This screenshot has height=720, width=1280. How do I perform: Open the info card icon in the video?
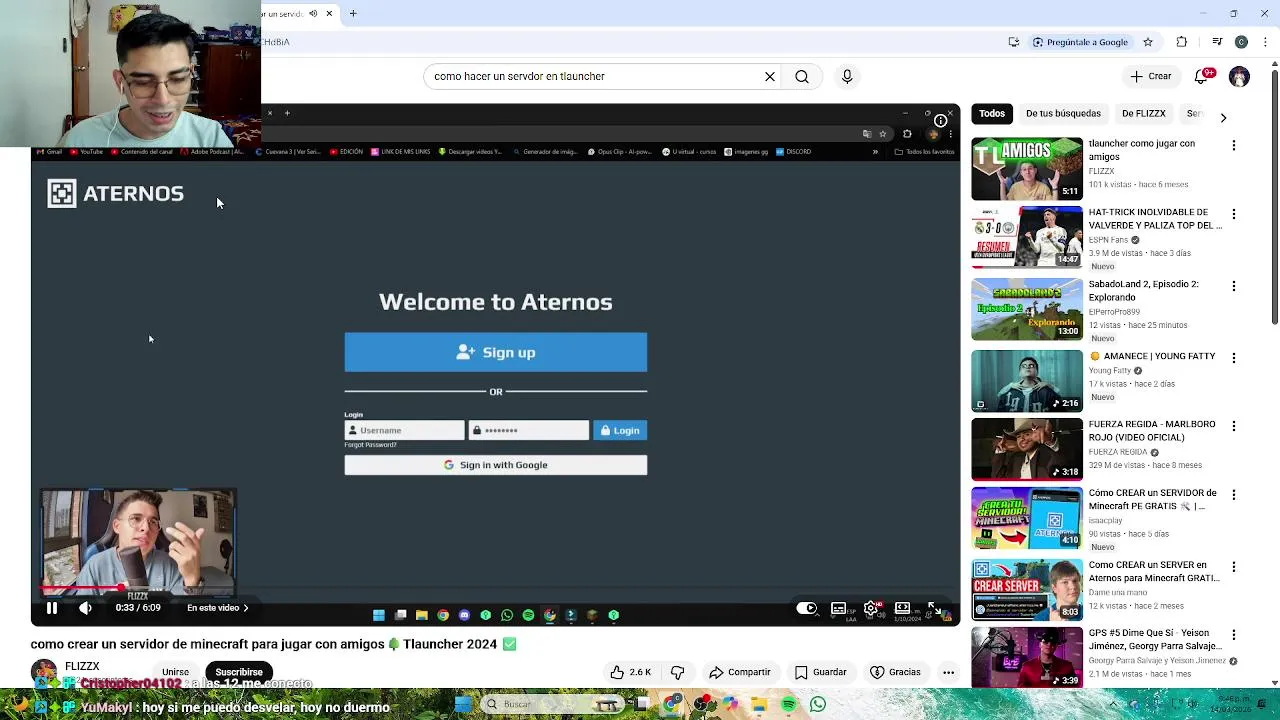941,120
